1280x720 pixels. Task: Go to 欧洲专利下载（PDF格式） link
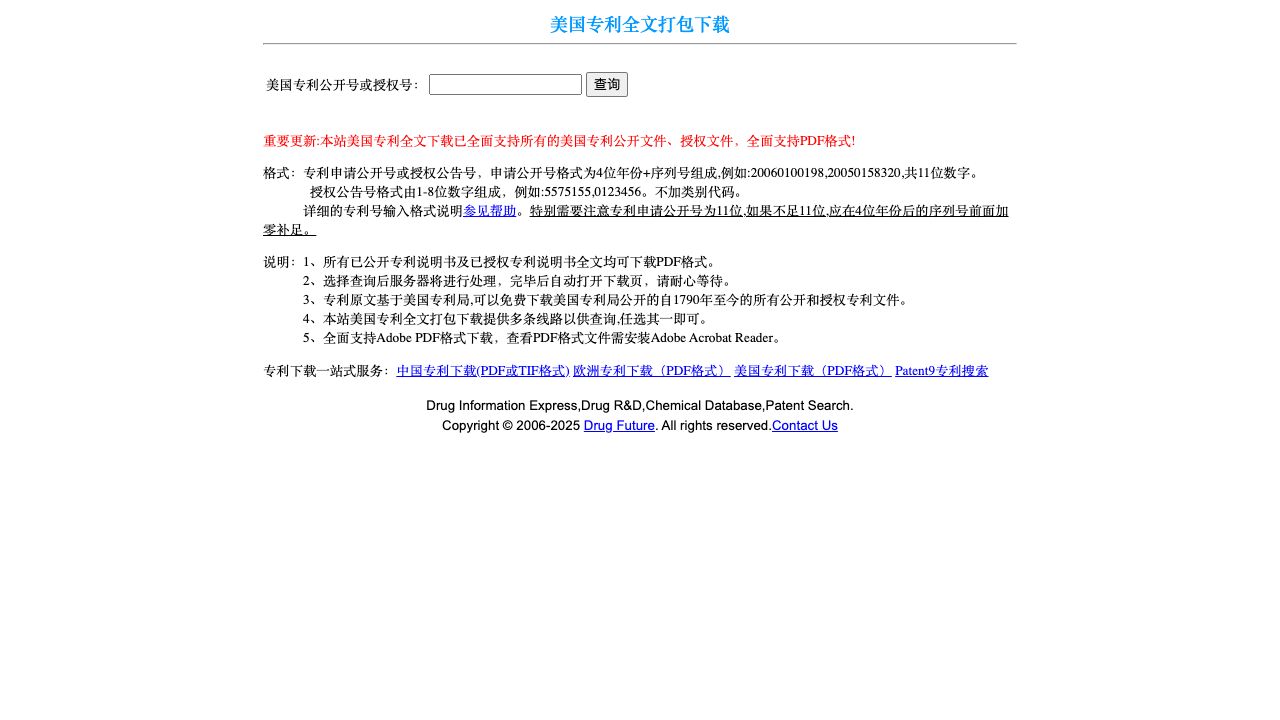651,371
